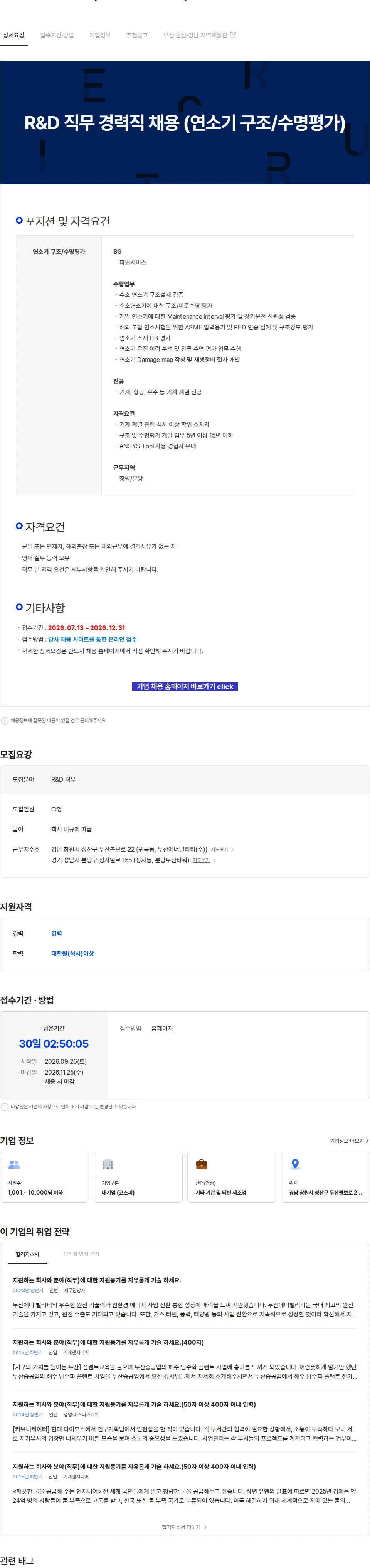This screenshot has width=370, height=1568.
Task: Open the 상세요강 tab
Action: pyautogui.click(x=14, y=35)
